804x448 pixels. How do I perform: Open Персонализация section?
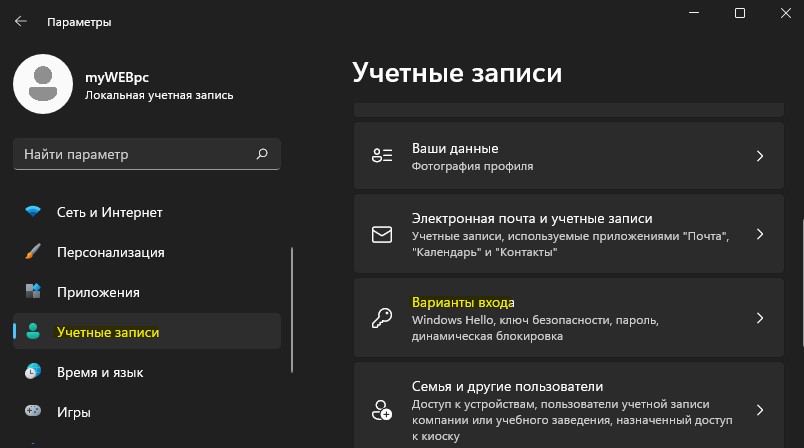pos(147,252)
